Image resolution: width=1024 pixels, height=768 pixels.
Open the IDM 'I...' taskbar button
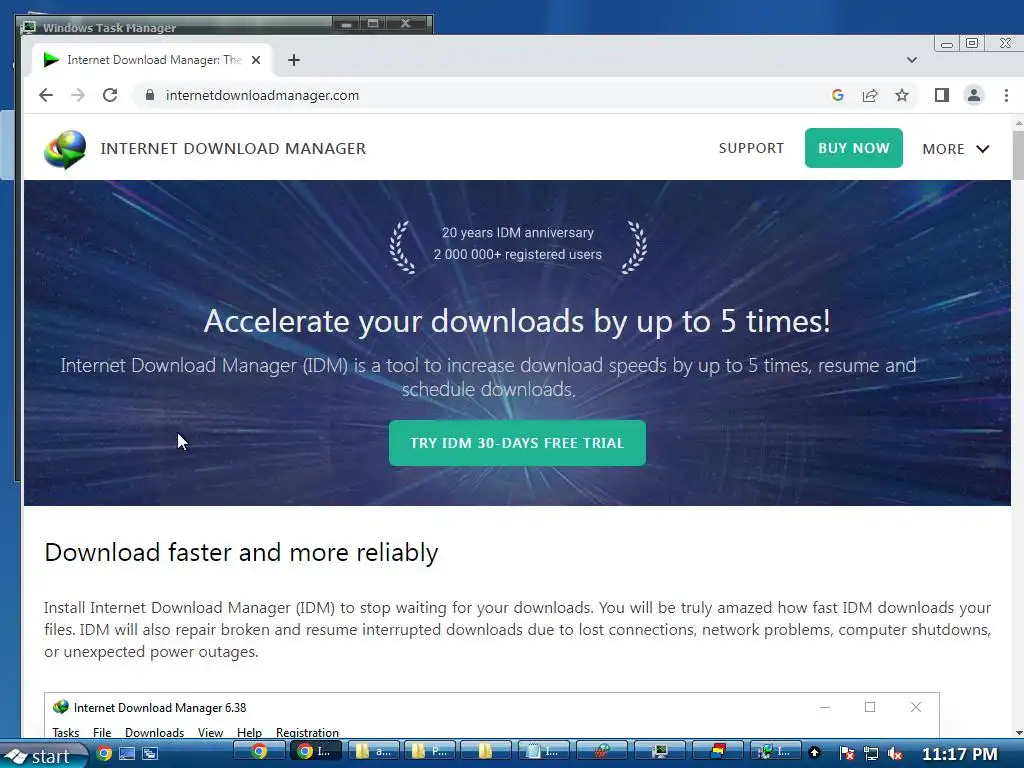[775, 752]
